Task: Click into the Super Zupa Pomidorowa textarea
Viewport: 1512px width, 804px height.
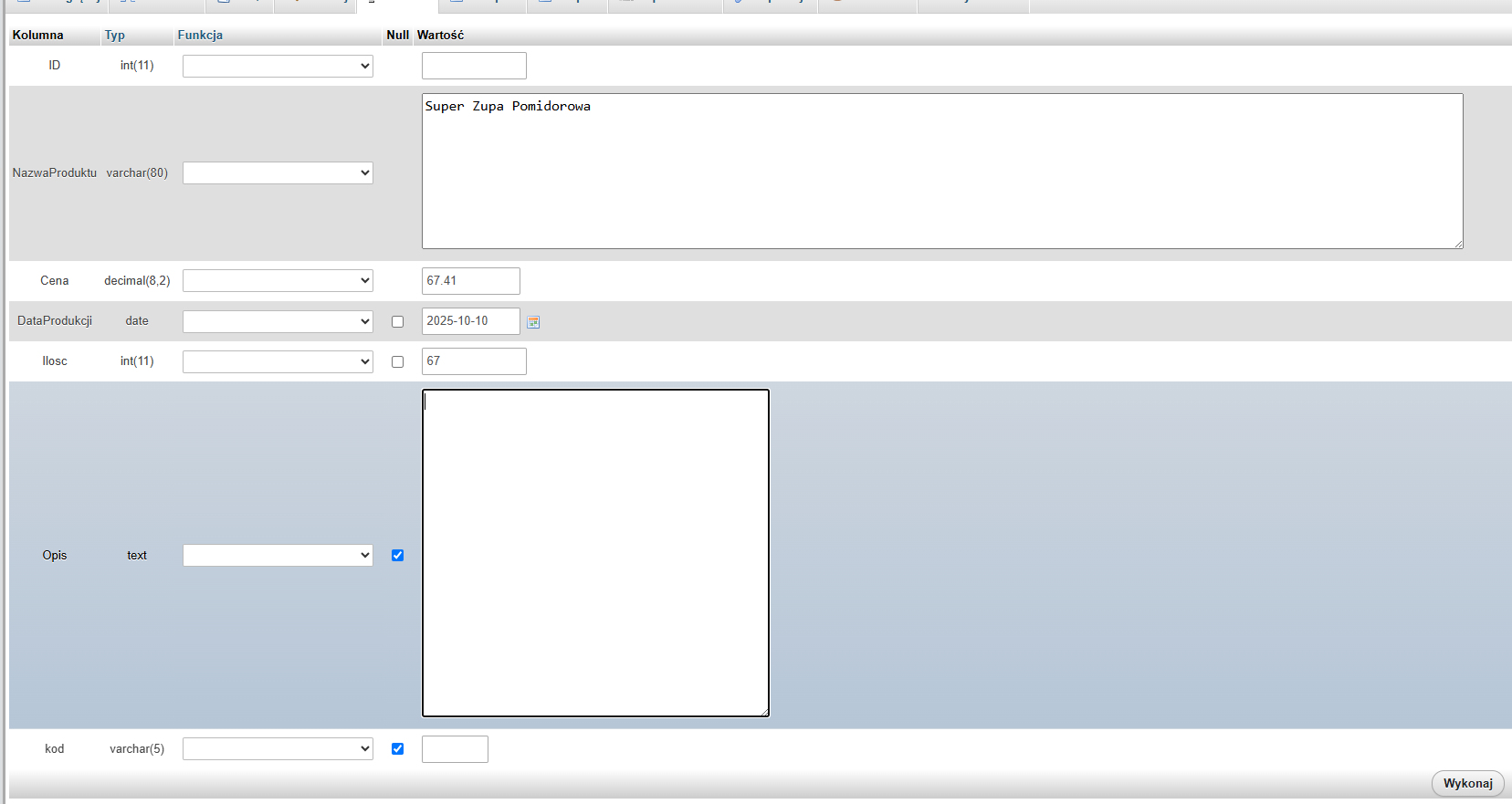Action: [x=941, y=171]
